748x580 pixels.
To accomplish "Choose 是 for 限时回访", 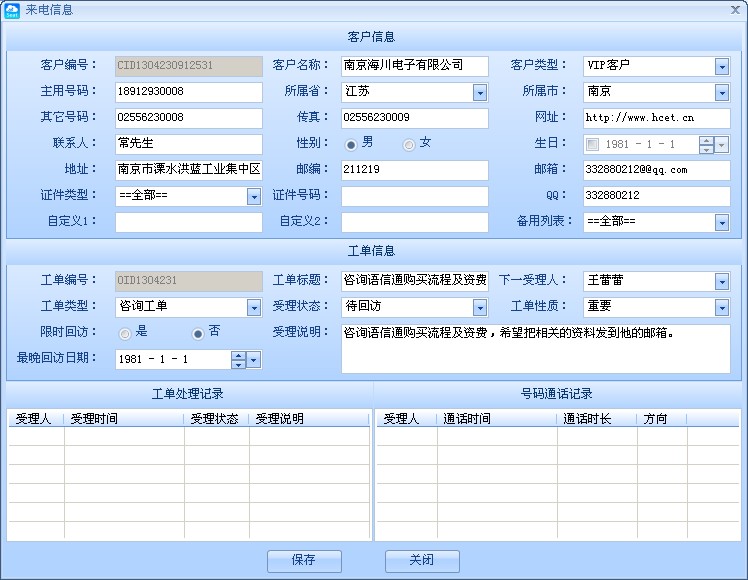I will (125, 333).
